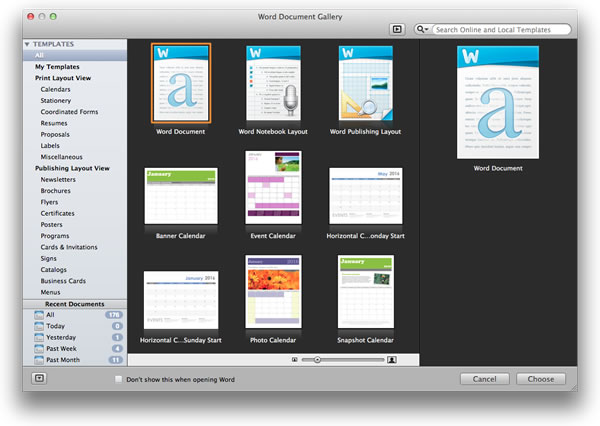Click the large Word Document preview image
Screen dimensions: 600x426
[x=498, y=102]
